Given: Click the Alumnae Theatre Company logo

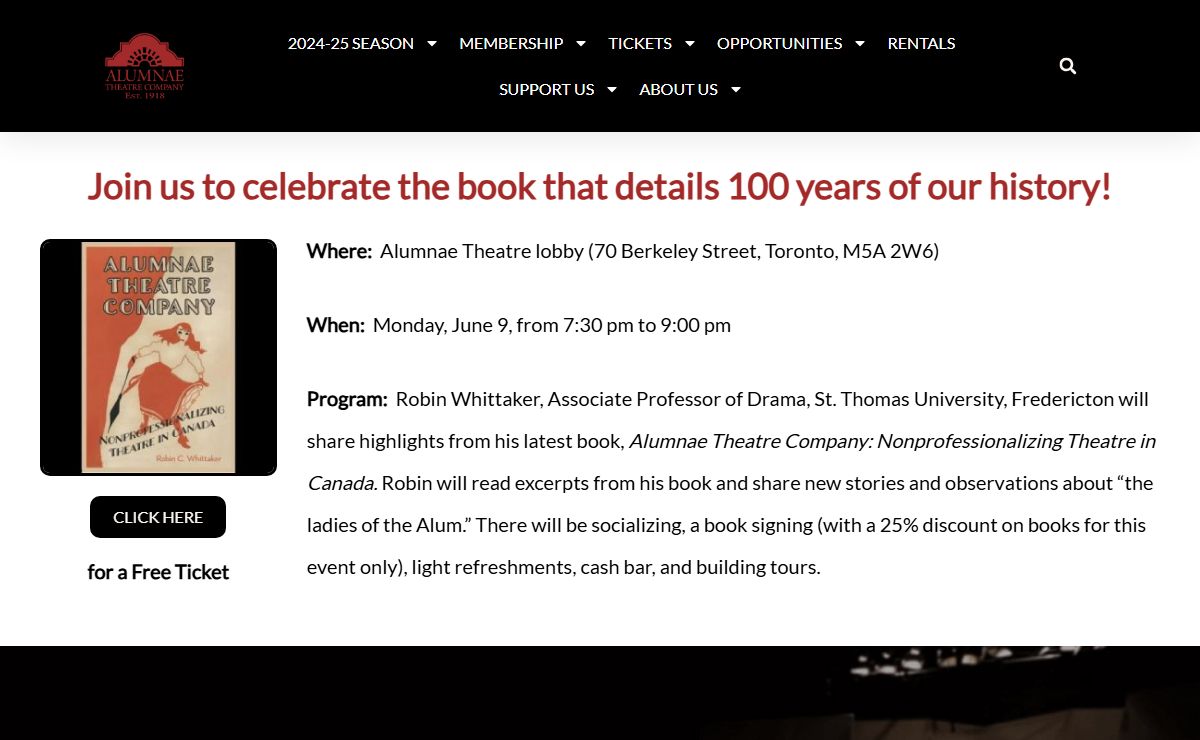Looking at the screenshot, I should pos(145,66).
